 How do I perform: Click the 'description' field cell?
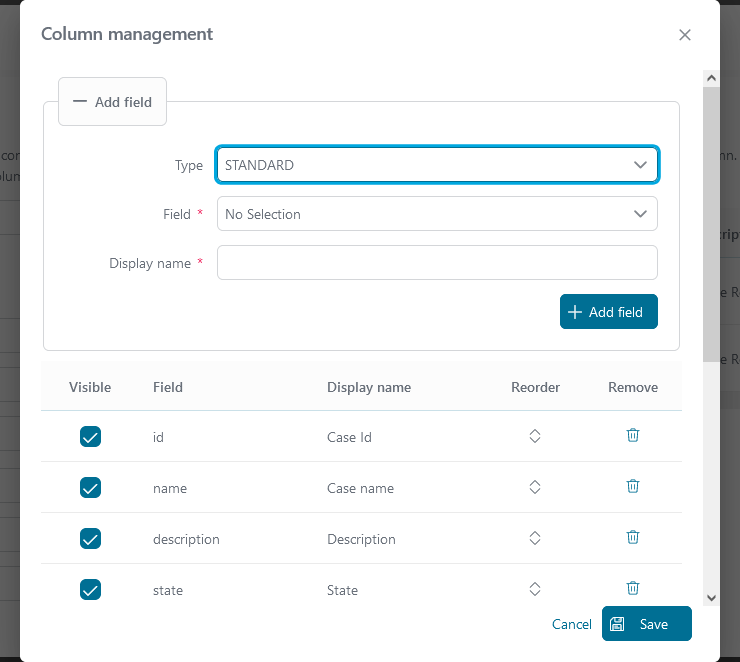(x=186, y=539)
